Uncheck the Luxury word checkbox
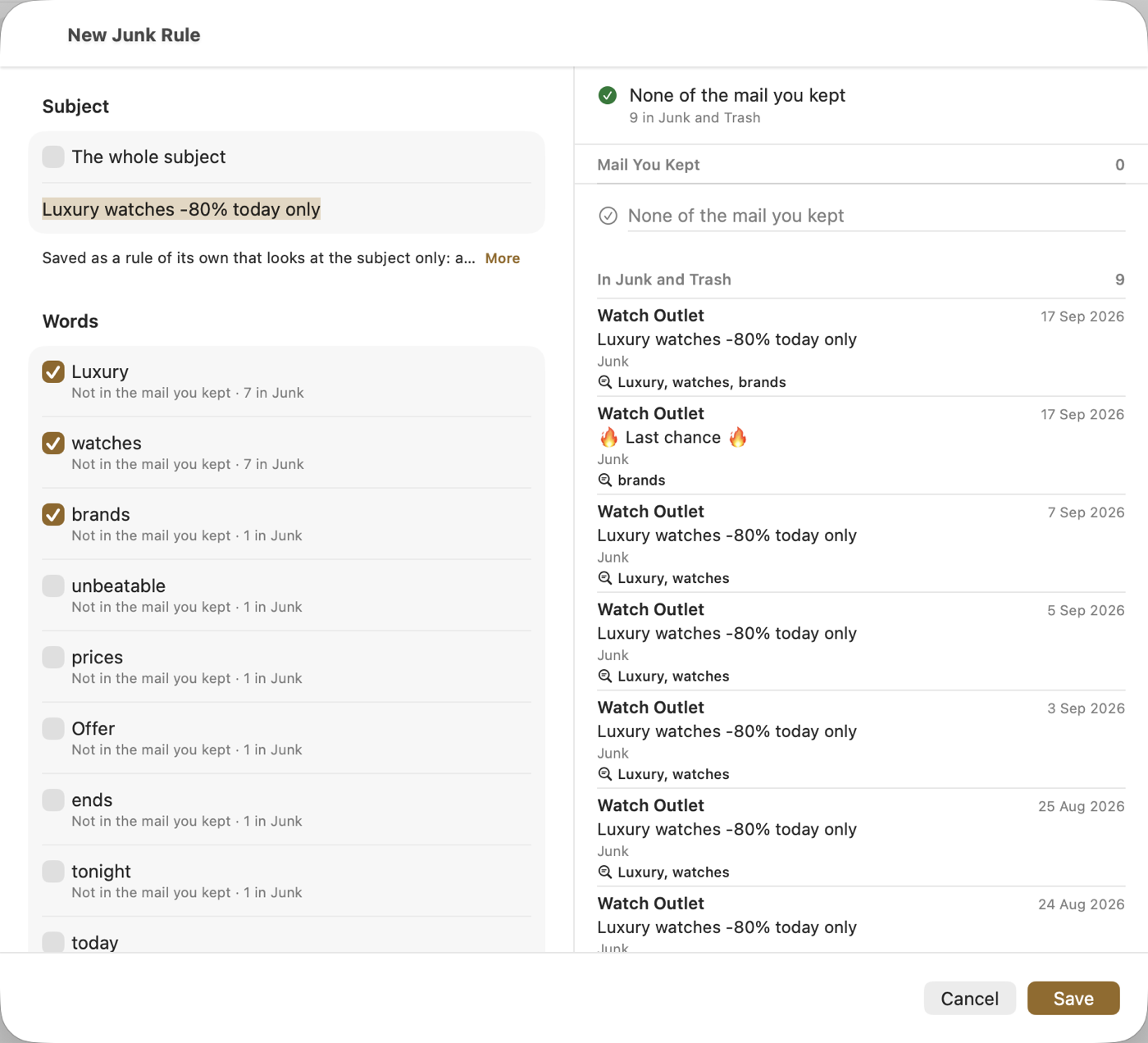Screen dimensions: 1148x1043 [53, 371]
